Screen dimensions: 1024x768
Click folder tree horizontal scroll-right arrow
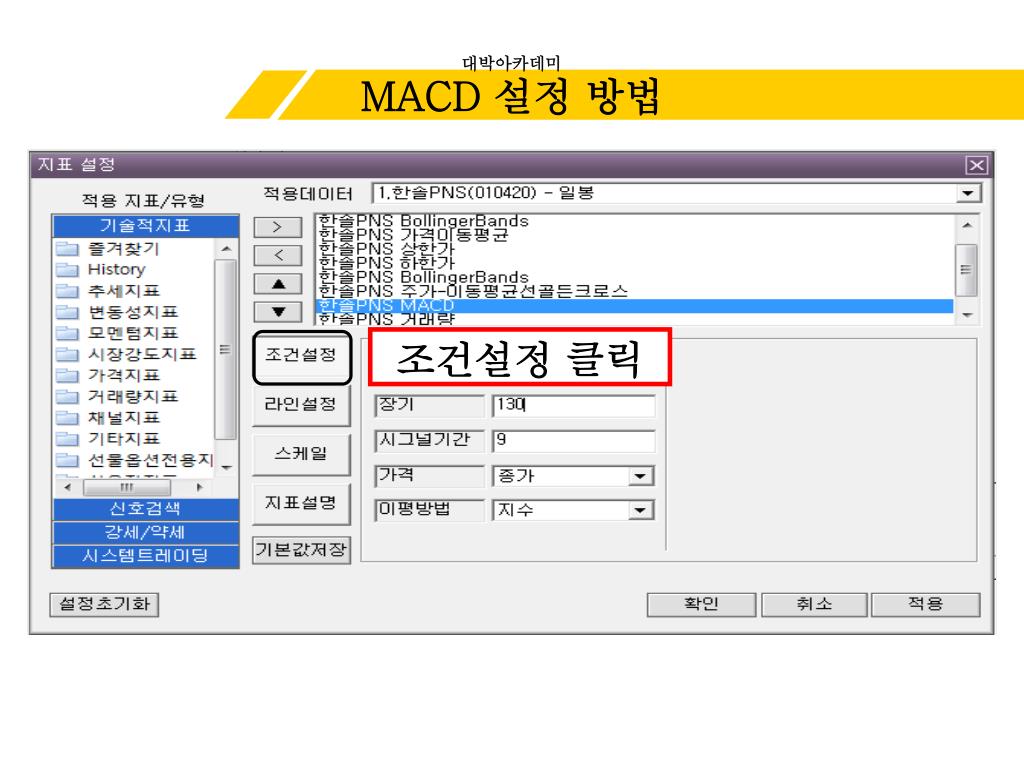(199, 487)
